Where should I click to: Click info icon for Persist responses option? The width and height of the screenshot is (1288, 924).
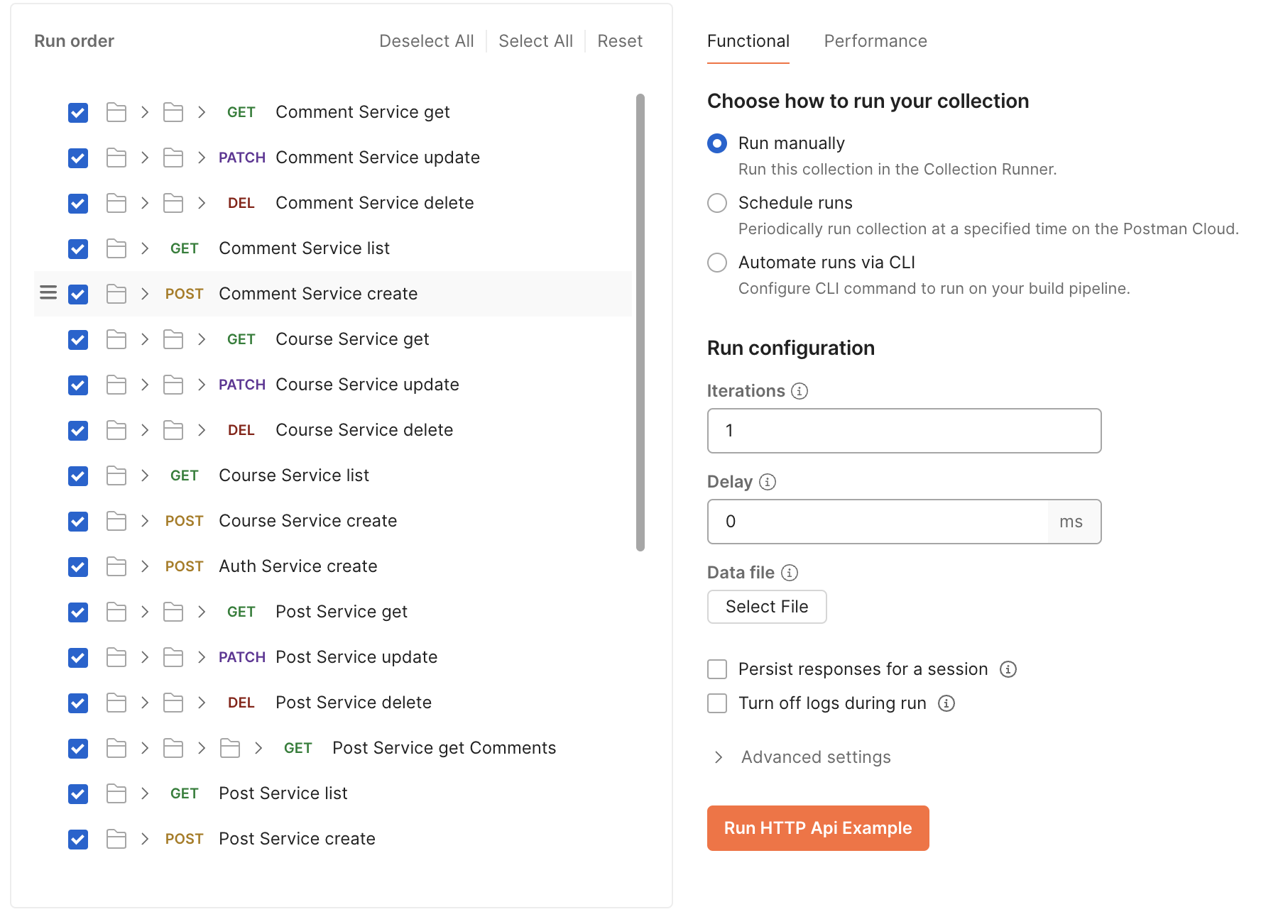[1008, 669]
